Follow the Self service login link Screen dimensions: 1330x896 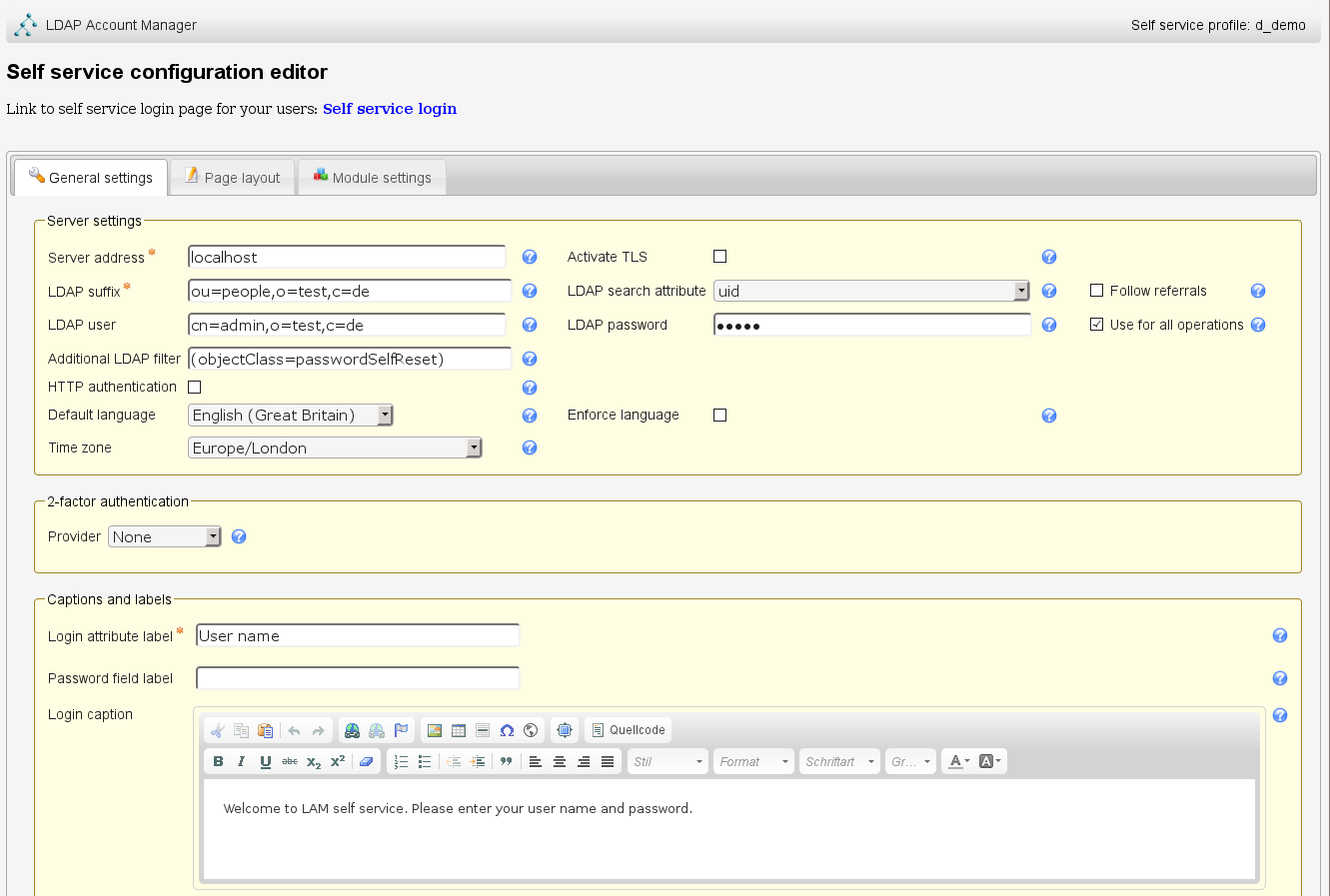click(390, 109)
